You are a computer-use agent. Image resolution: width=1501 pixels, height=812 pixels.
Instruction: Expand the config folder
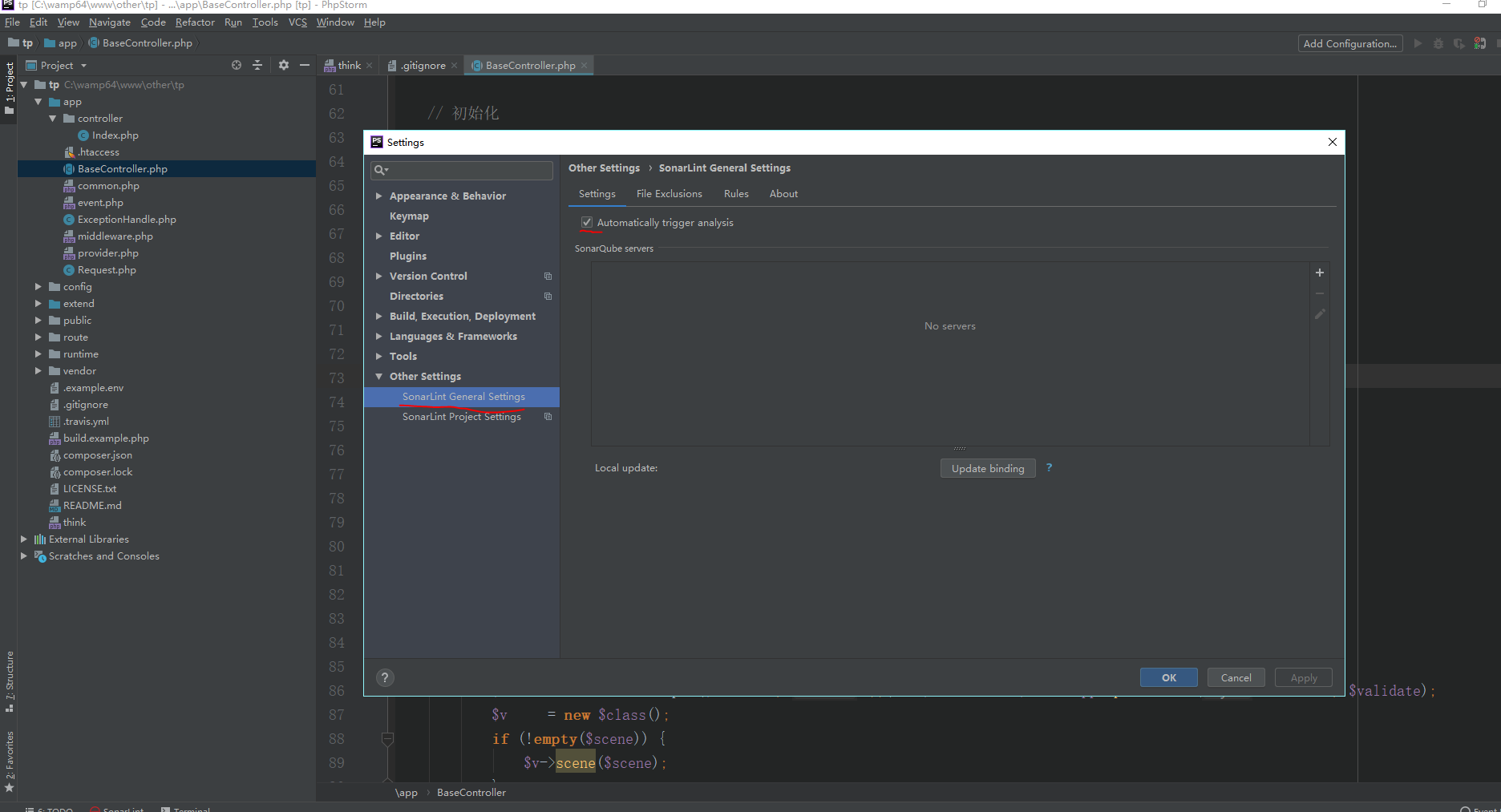38,286
